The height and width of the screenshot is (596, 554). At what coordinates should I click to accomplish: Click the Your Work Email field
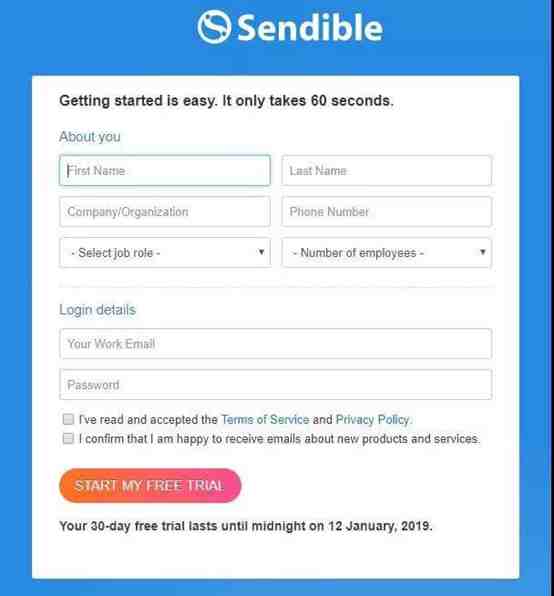coord(275,344)
